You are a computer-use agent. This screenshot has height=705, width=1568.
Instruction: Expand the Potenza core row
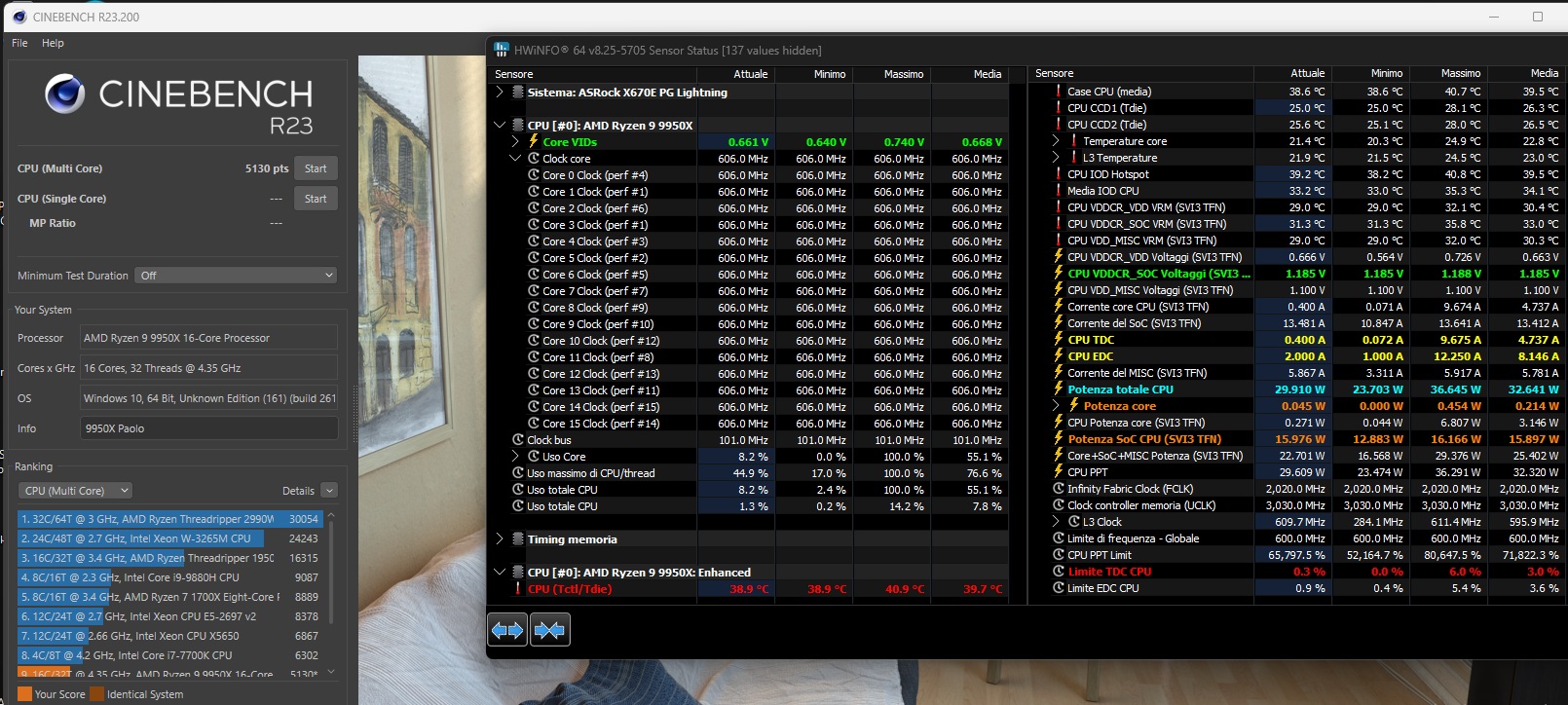coord(1056,406)
